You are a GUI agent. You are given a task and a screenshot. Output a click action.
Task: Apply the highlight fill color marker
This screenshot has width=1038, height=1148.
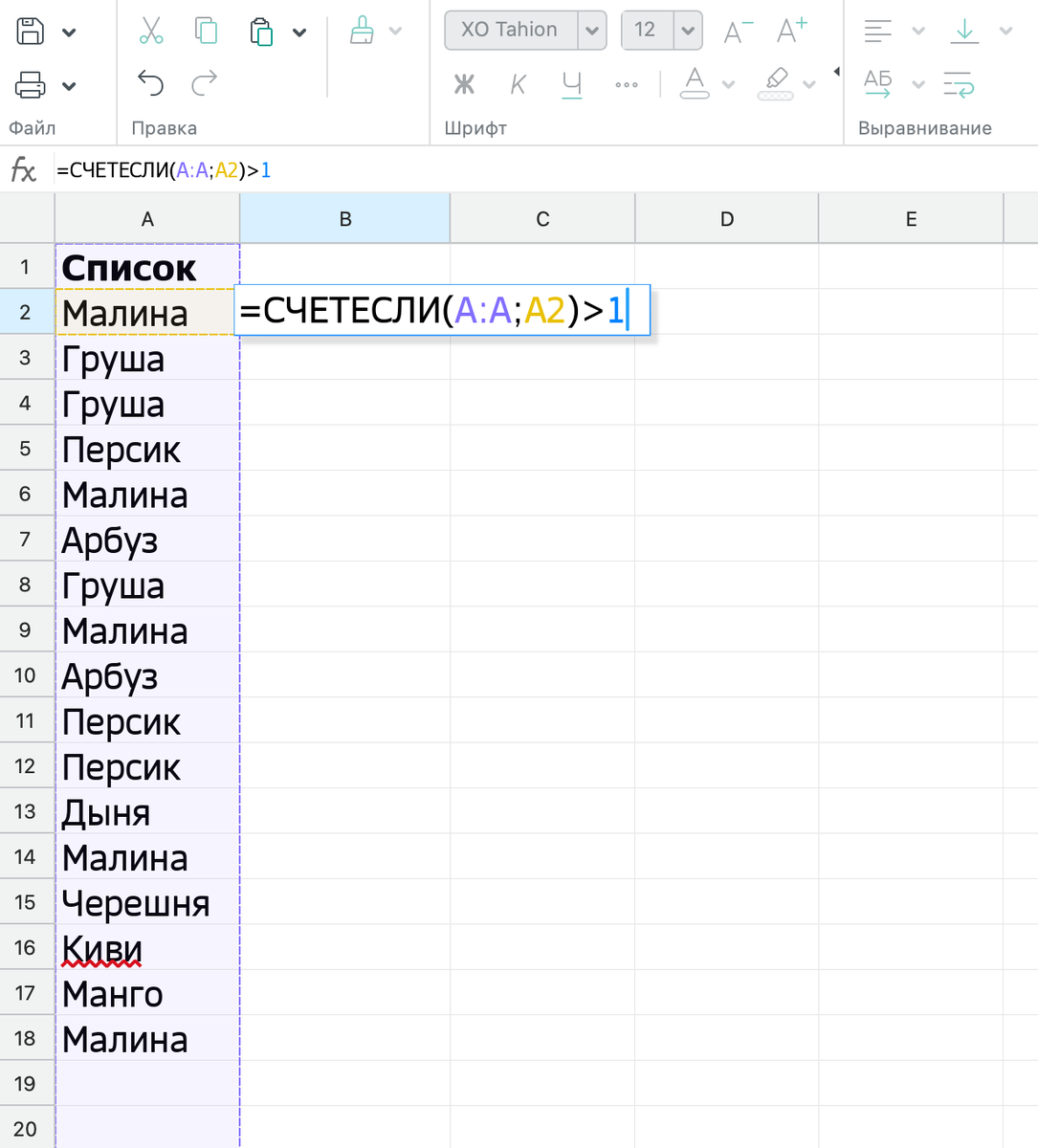[776, 83]
